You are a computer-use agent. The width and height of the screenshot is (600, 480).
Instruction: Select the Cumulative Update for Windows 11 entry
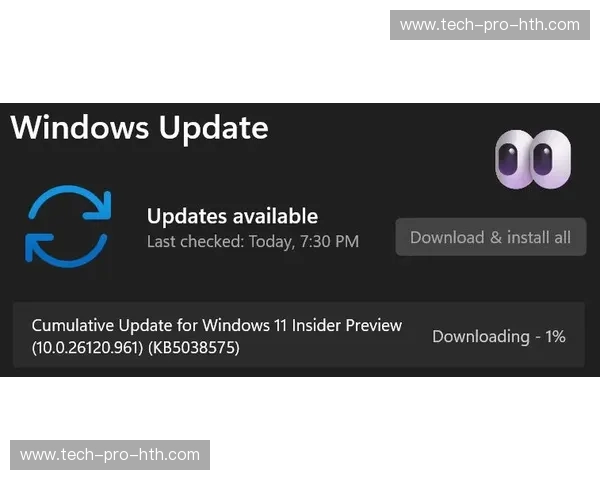[299, 335]
